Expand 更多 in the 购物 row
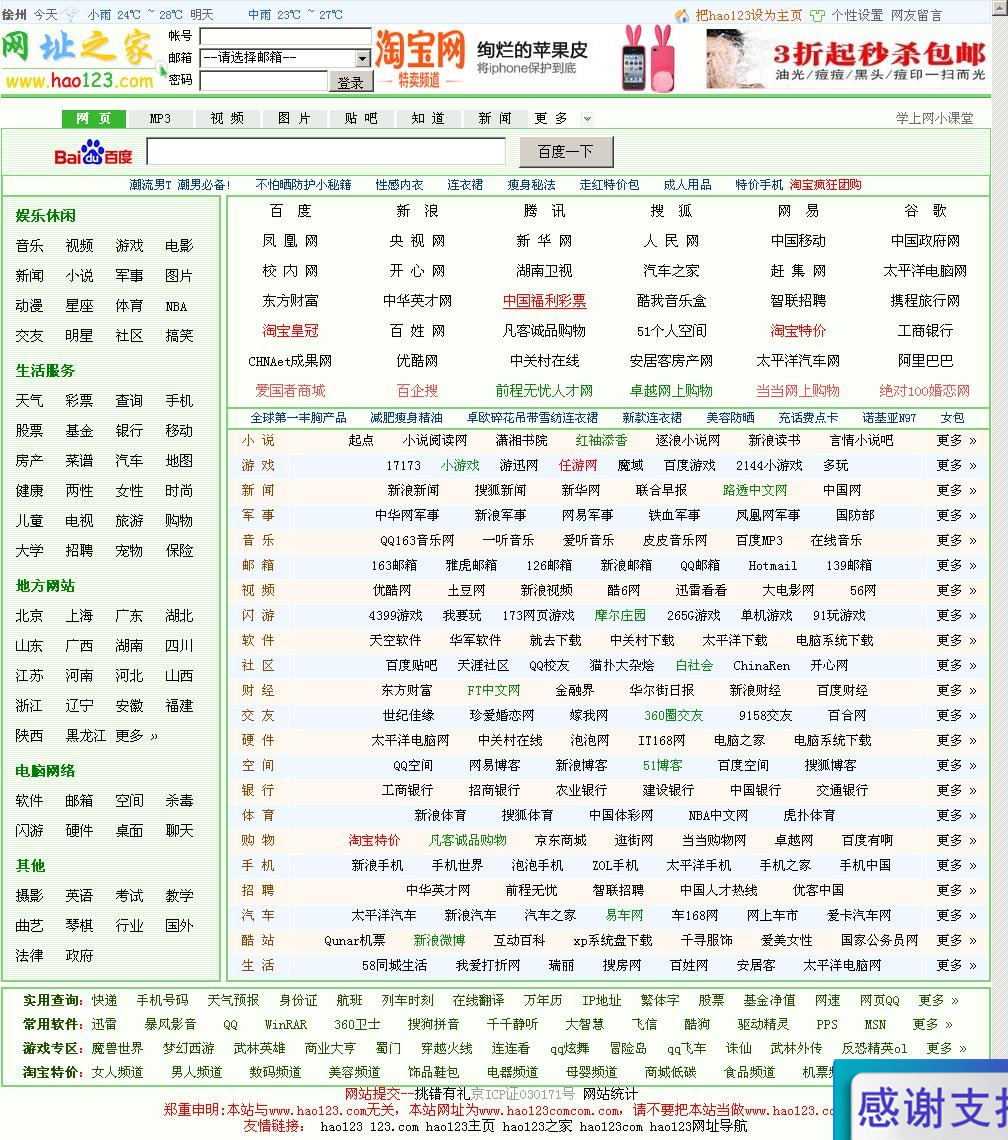The height and width of the screenshot is (1140, 1008). coord(956,840)
